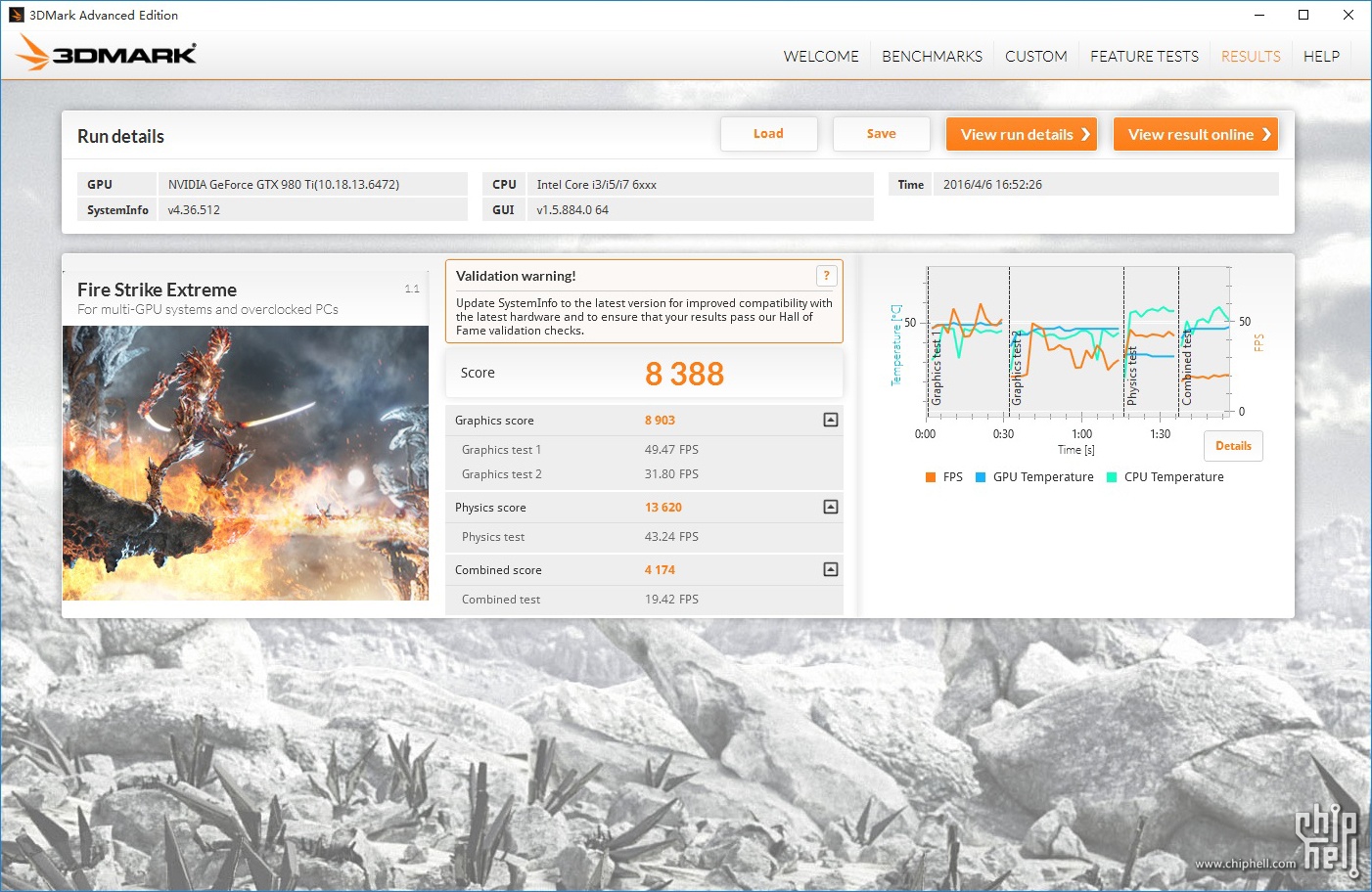
Task: Select the RESULTS tab
Action: pyautogui.click(x=1251, y=57)
